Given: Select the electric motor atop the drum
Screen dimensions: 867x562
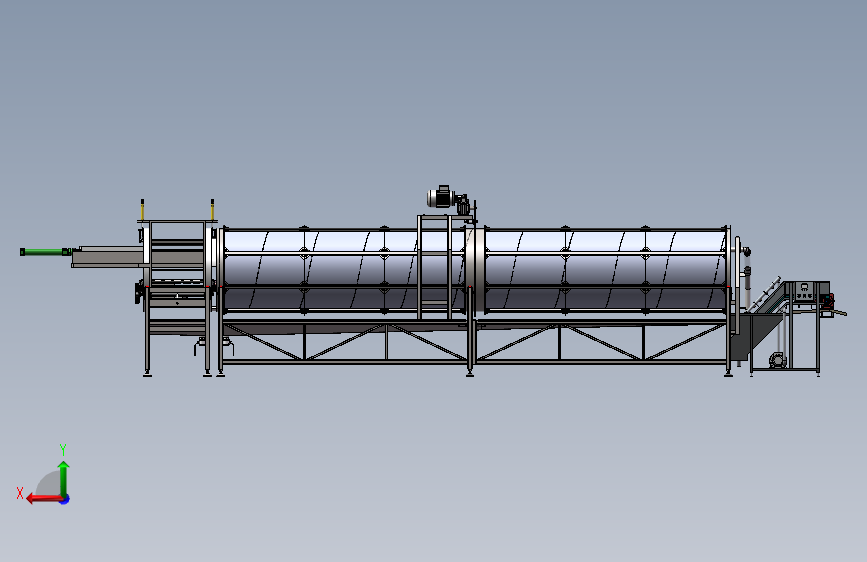Looking at the screenshot, I should 441,197.
